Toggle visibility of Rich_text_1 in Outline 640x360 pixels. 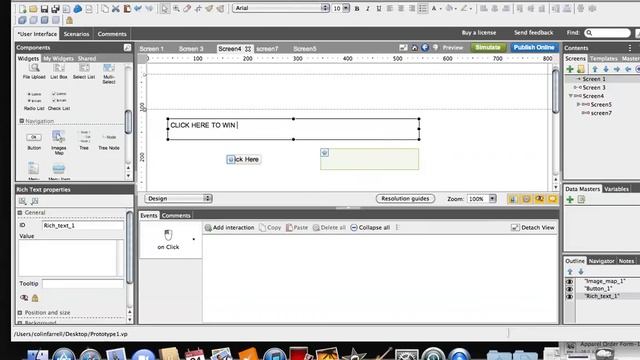tap(569, 296)
